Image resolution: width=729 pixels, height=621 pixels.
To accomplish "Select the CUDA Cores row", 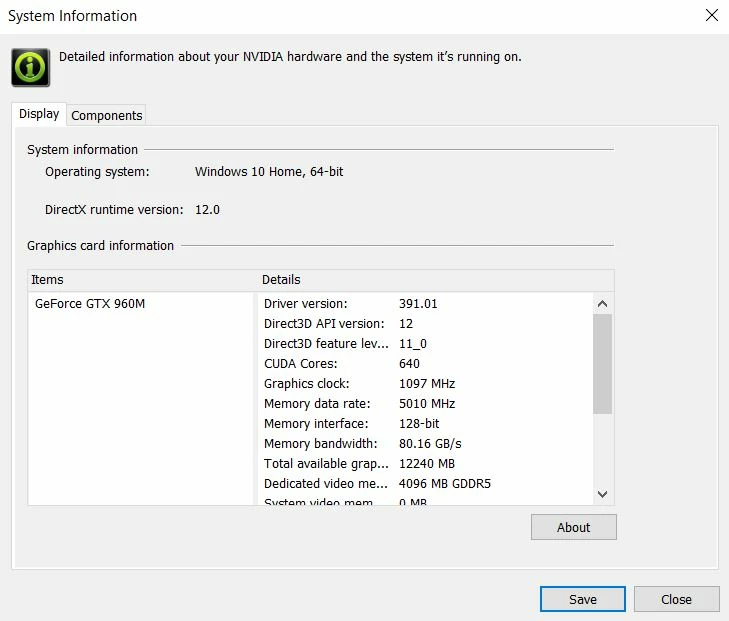I will [x=425, y=363].
